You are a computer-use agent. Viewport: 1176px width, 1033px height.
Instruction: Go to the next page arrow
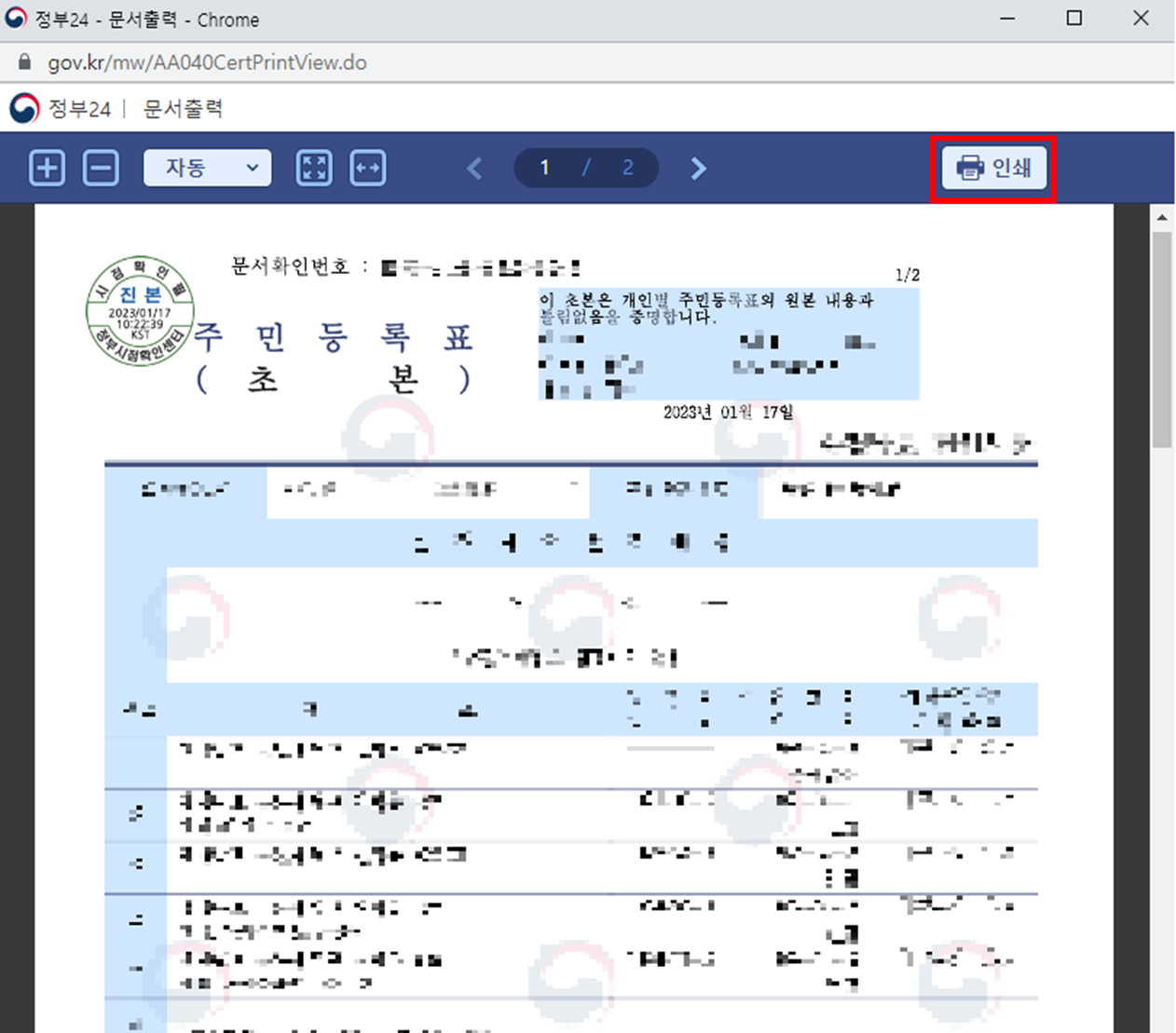click(698, 169)
